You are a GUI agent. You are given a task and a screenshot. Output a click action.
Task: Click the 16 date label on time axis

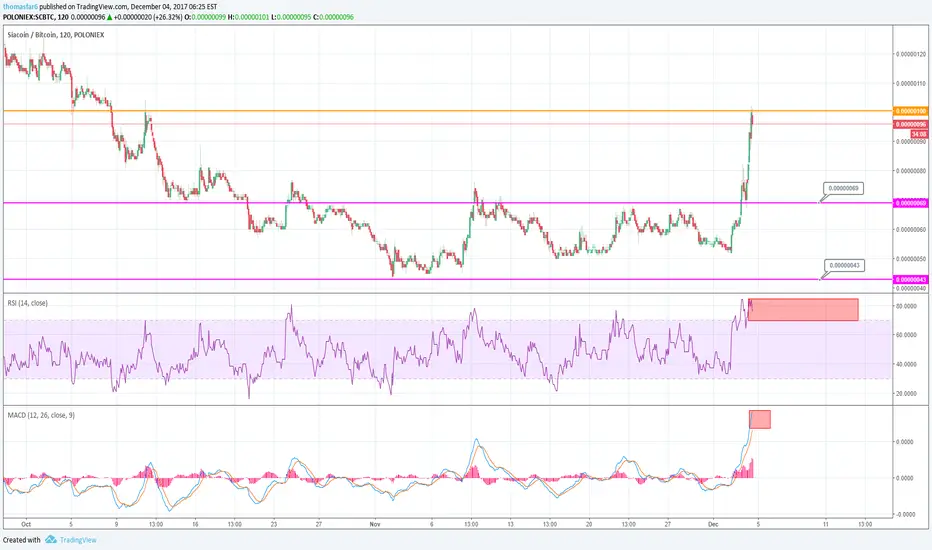pyautogui.click(x=196, y=524)
